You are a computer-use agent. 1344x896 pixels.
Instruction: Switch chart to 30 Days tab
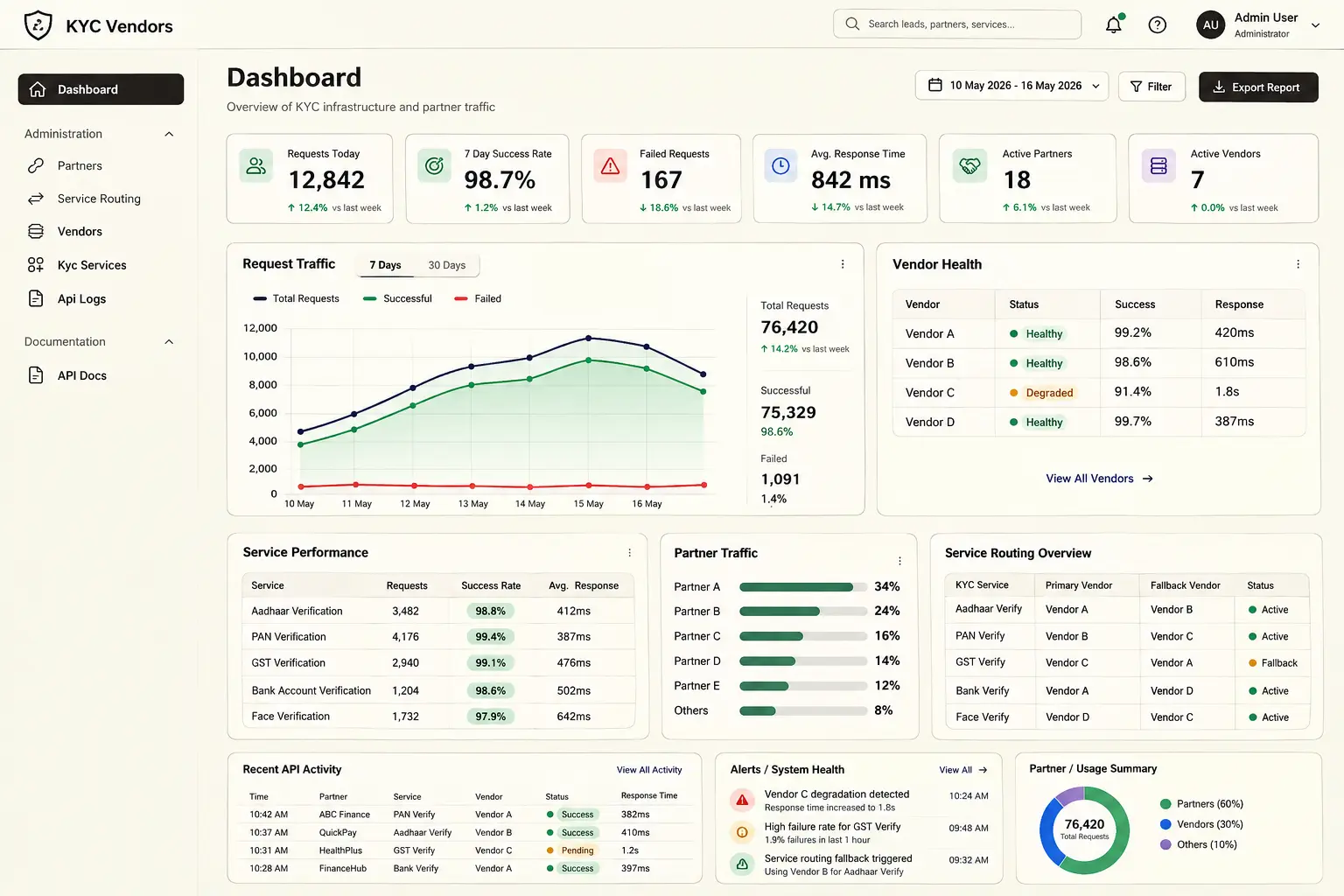[447, 265]
